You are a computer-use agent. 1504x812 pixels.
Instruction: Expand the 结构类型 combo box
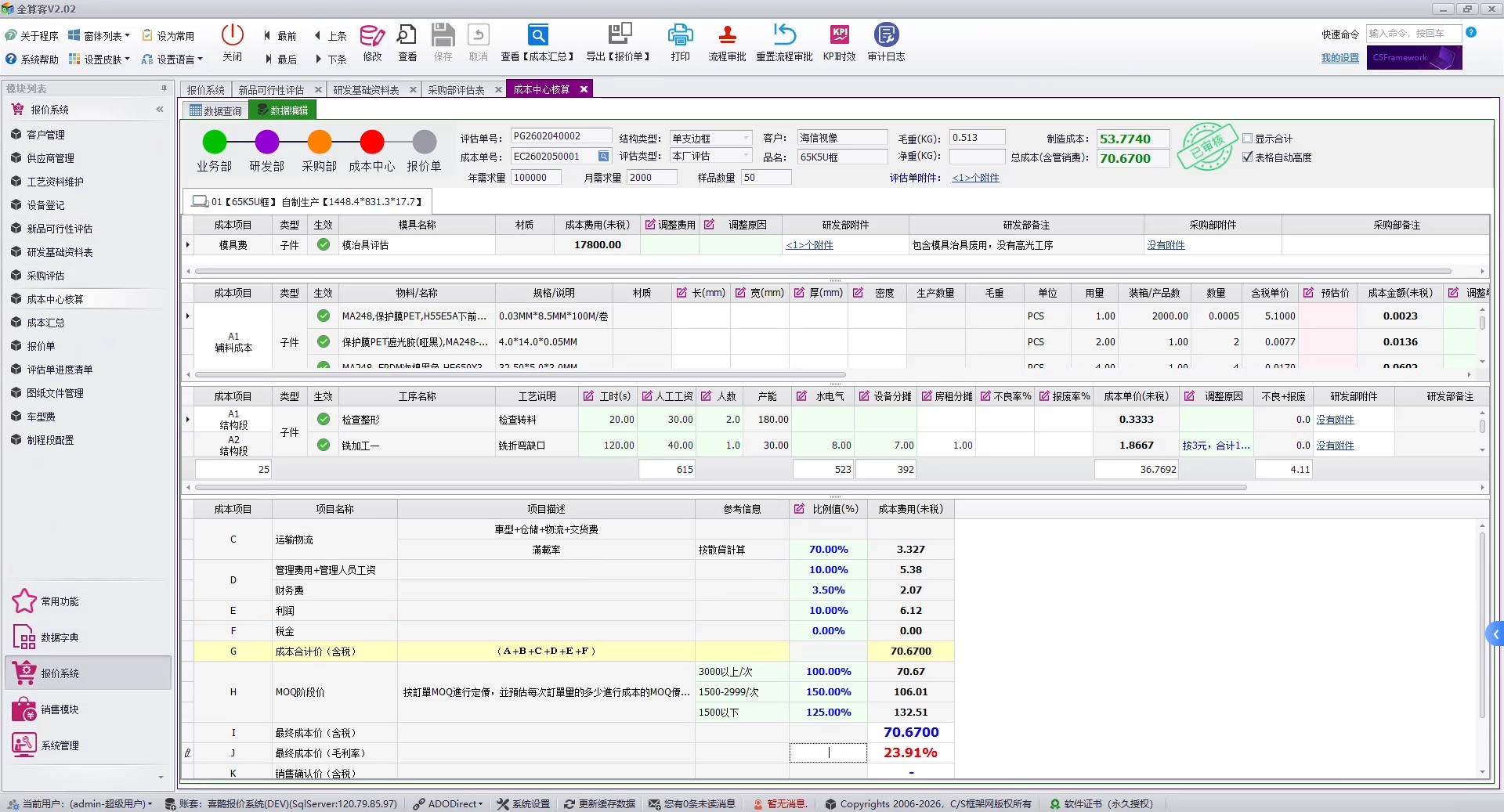click(x=746, y=139)
